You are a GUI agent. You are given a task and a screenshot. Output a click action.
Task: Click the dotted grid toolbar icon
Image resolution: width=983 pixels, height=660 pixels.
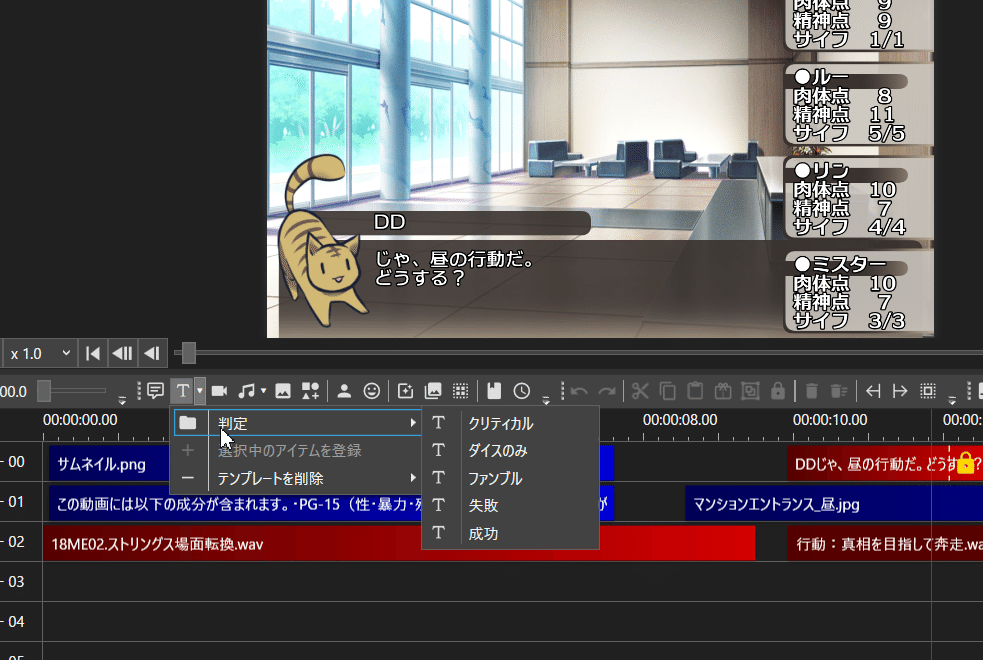coord(461,391)
